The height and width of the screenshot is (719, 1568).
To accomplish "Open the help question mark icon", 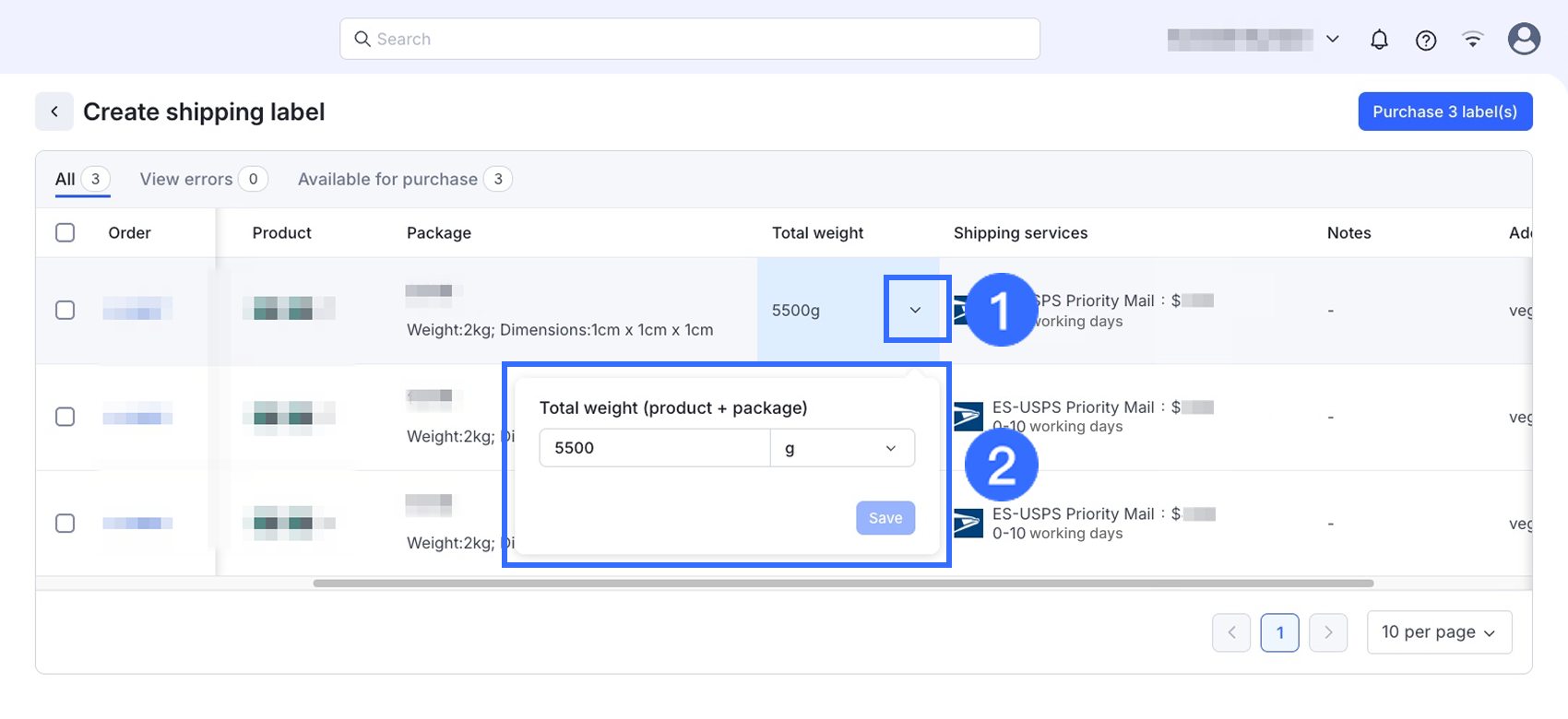I will click(x=1426, y=40).
